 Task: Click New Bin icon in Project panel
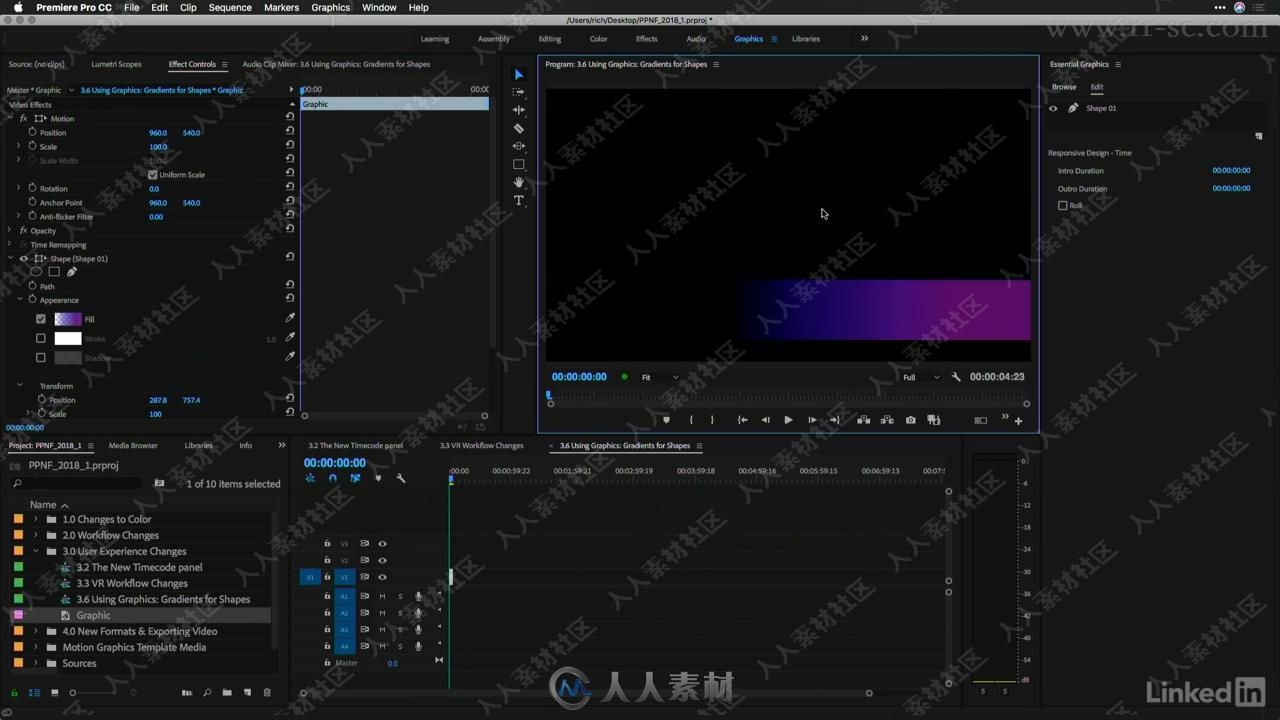pyautogui.click(x=227, y=692)
